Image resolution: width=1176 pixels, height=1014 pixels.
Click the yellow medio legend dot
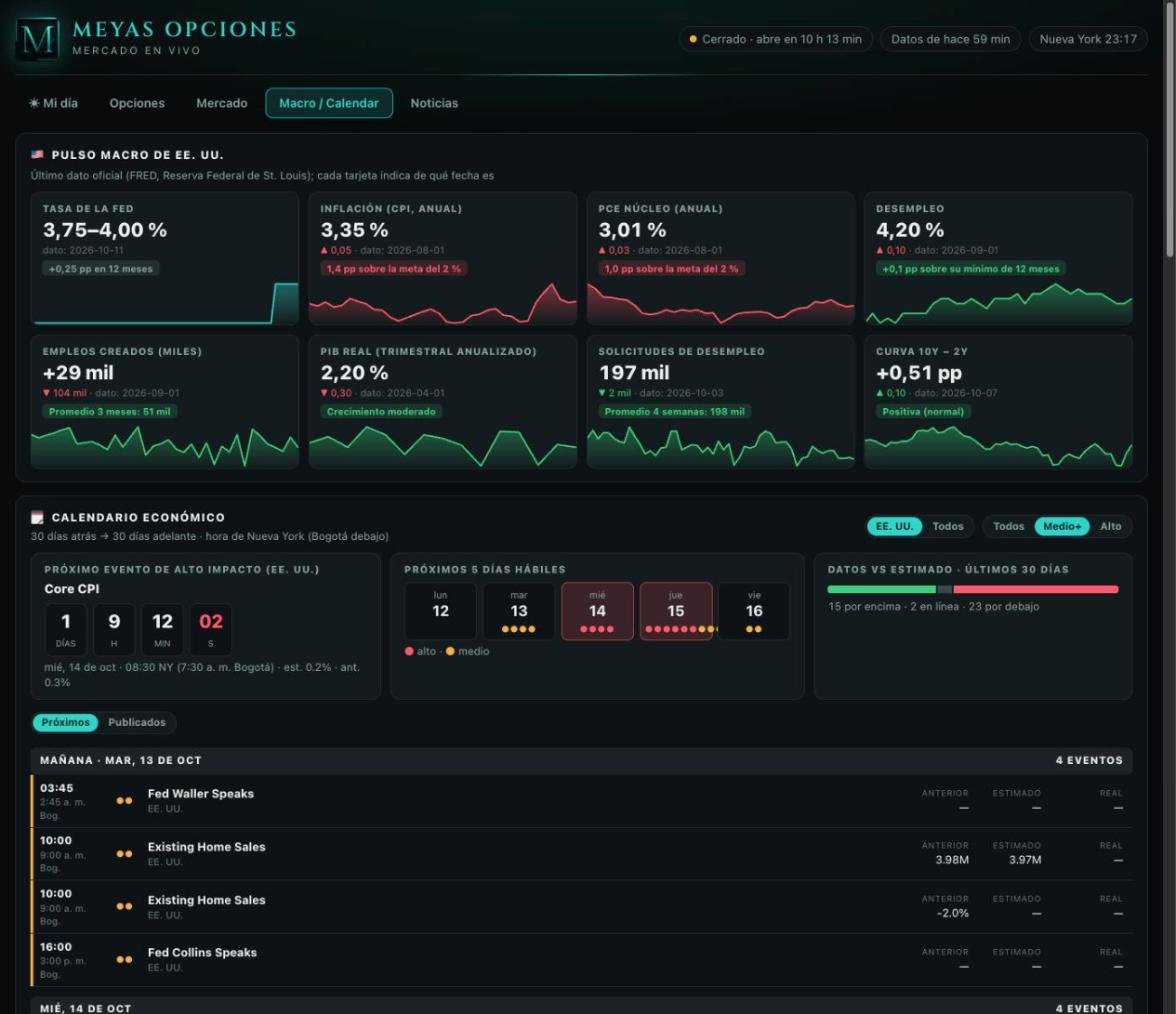pyautogui.click(x=450, y=651)
